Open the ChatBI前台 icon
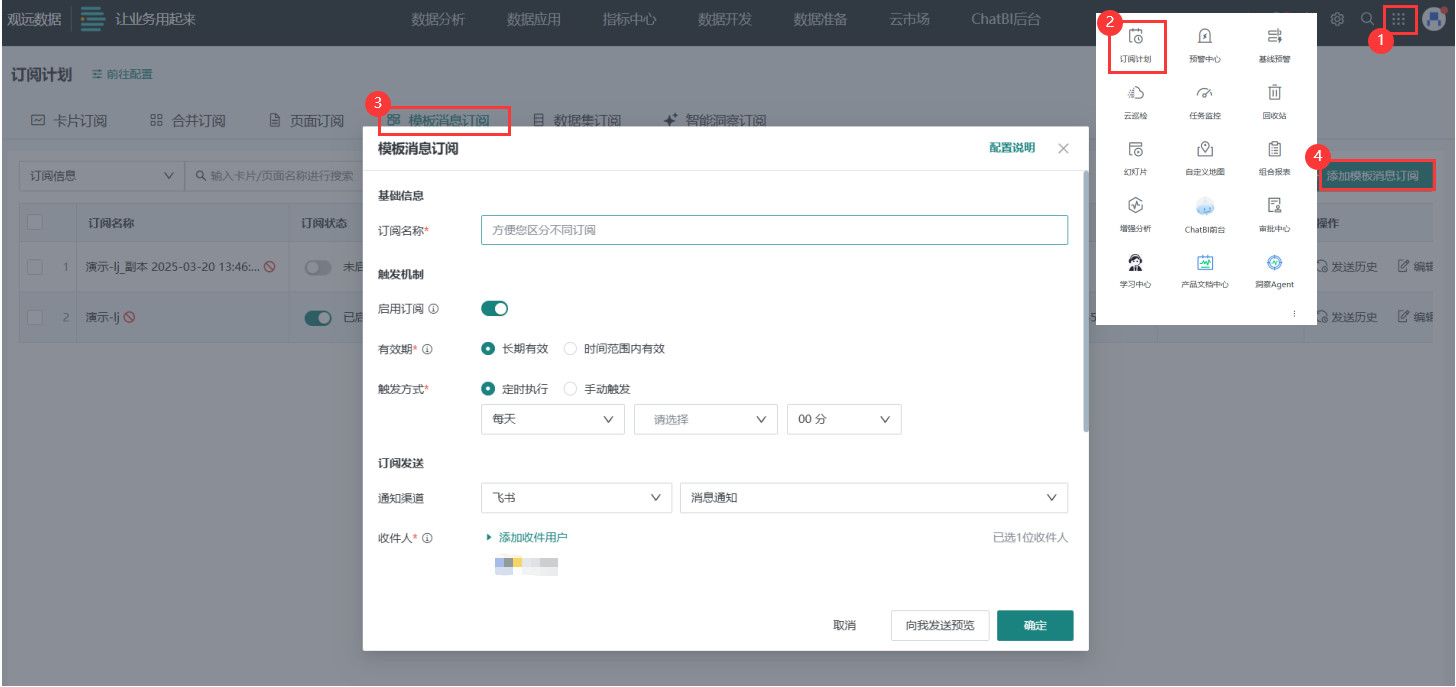This screenshot has height=687, width=1456. pyautogui.click(x=1204, y=214)
